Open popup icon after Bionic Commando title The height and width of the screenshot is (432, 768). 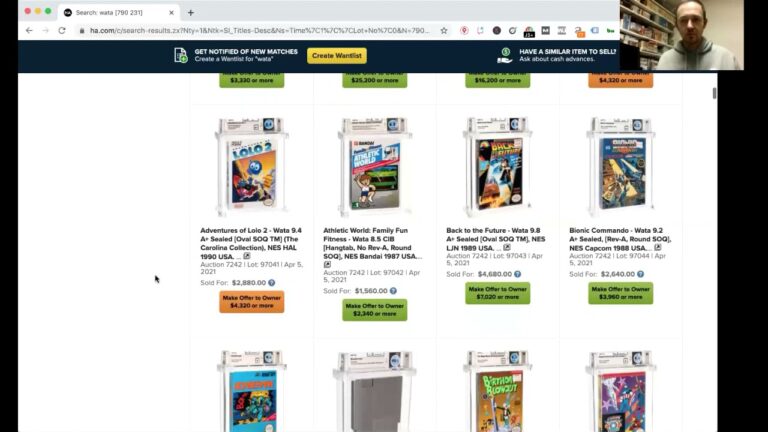tap(658, 248)
